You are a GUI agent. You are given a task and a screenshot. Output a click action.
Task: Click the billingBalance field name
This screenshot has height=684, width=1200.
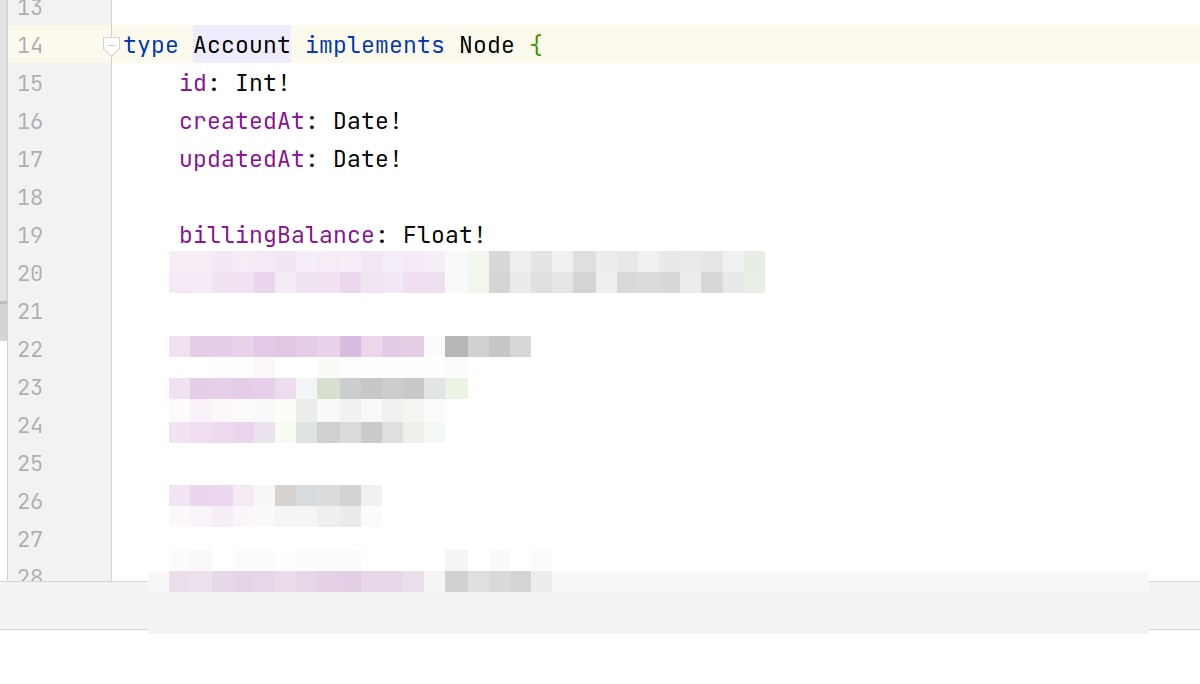(x=277, y=235)
